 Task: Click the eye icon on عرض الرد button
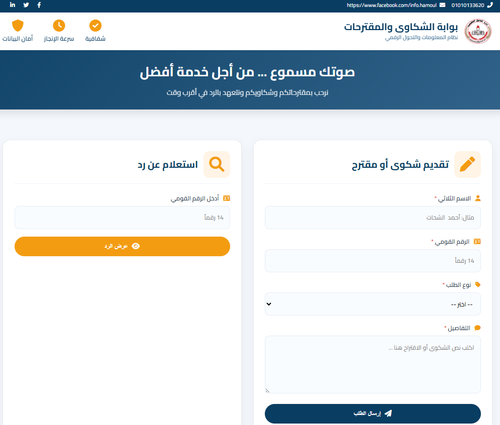coord(136,246)
